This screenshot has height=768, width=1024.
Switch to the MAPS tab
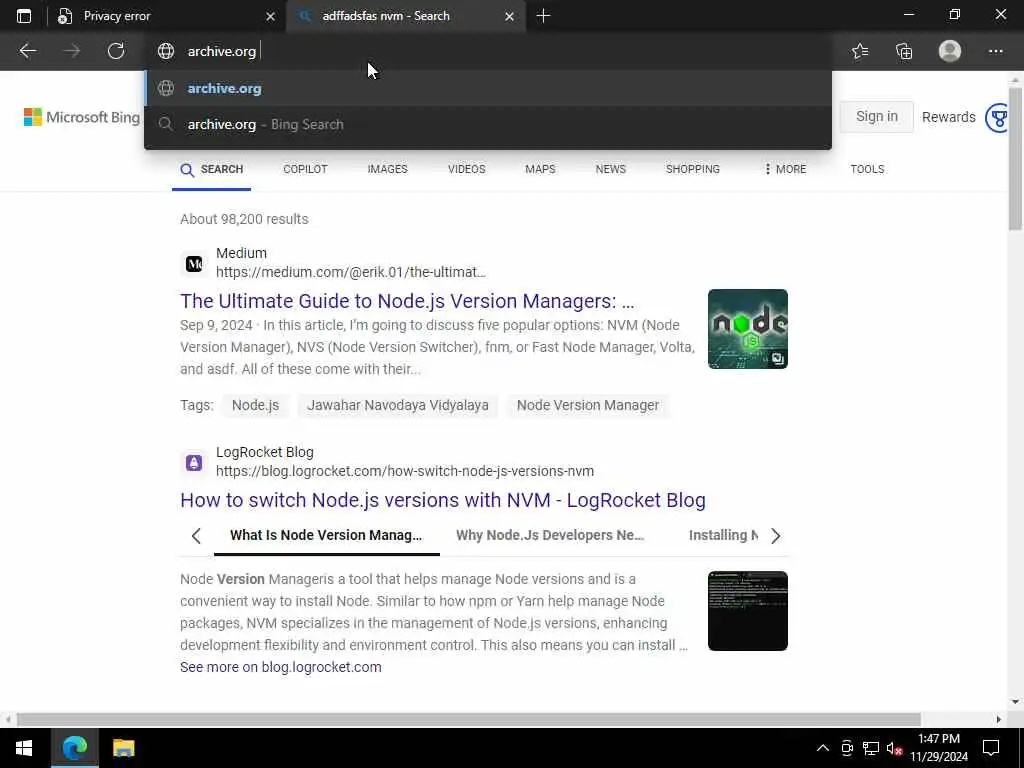coord(540,169)
